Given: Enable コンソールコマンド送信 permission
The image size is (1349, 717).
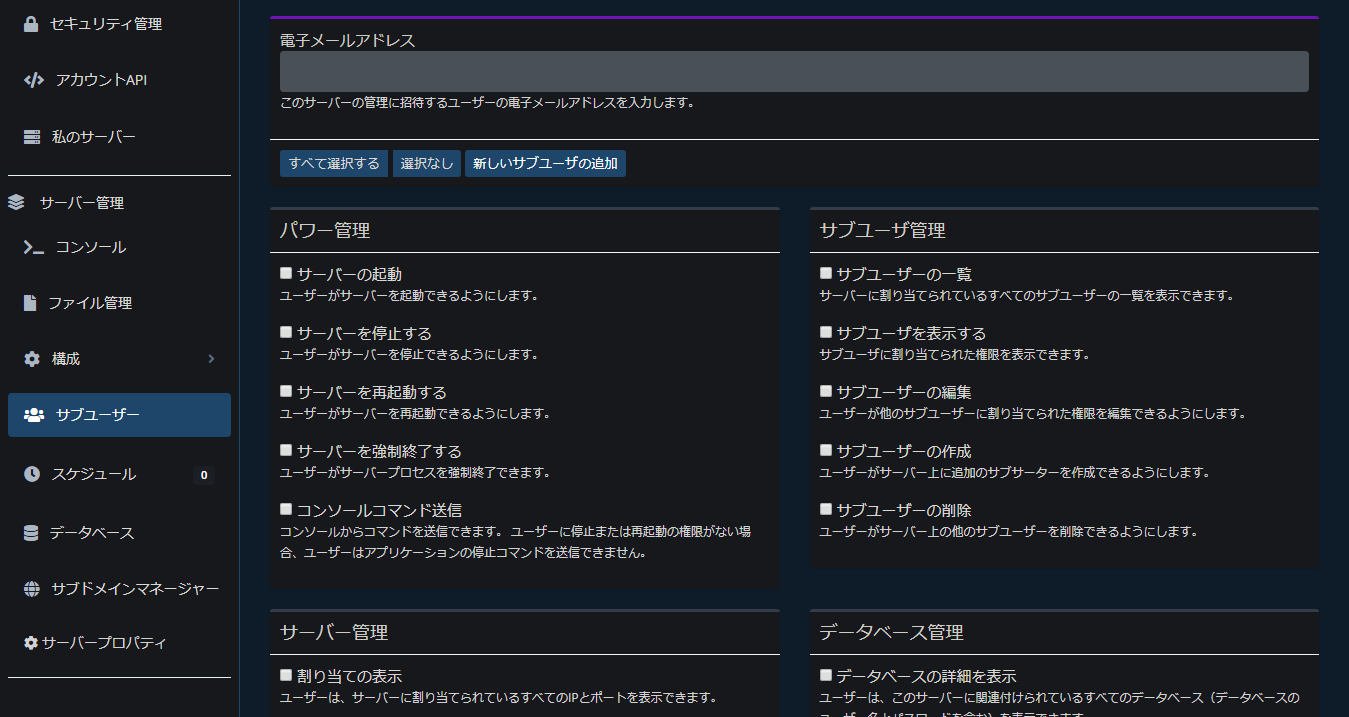Looking at the screenshot, I should tap(286, 509).
